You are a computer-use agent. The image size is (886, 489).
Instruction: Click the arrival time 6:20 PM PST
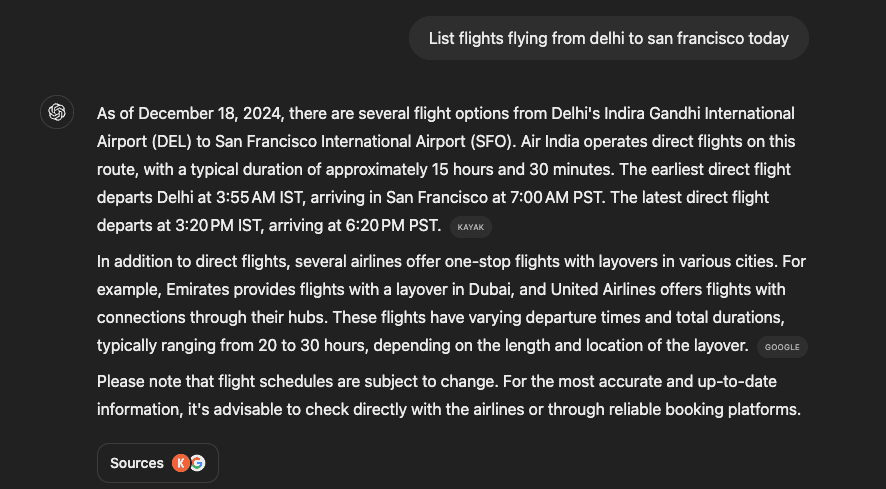(x=392, y=226)
